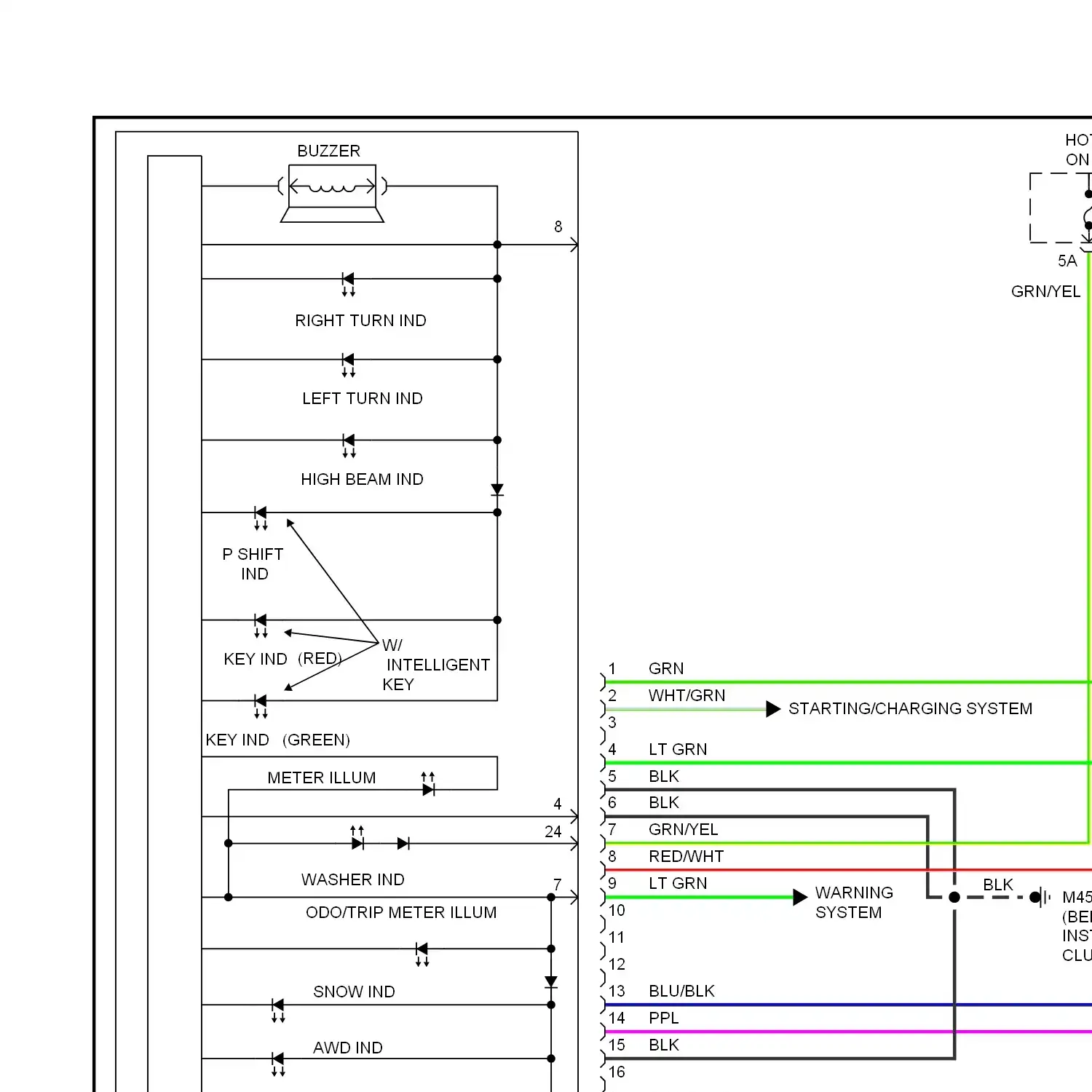Click the RED/WHT label at pin 8
Image resolution: width=1092 pixels, height=1092 pixels.
pos(686,856)
